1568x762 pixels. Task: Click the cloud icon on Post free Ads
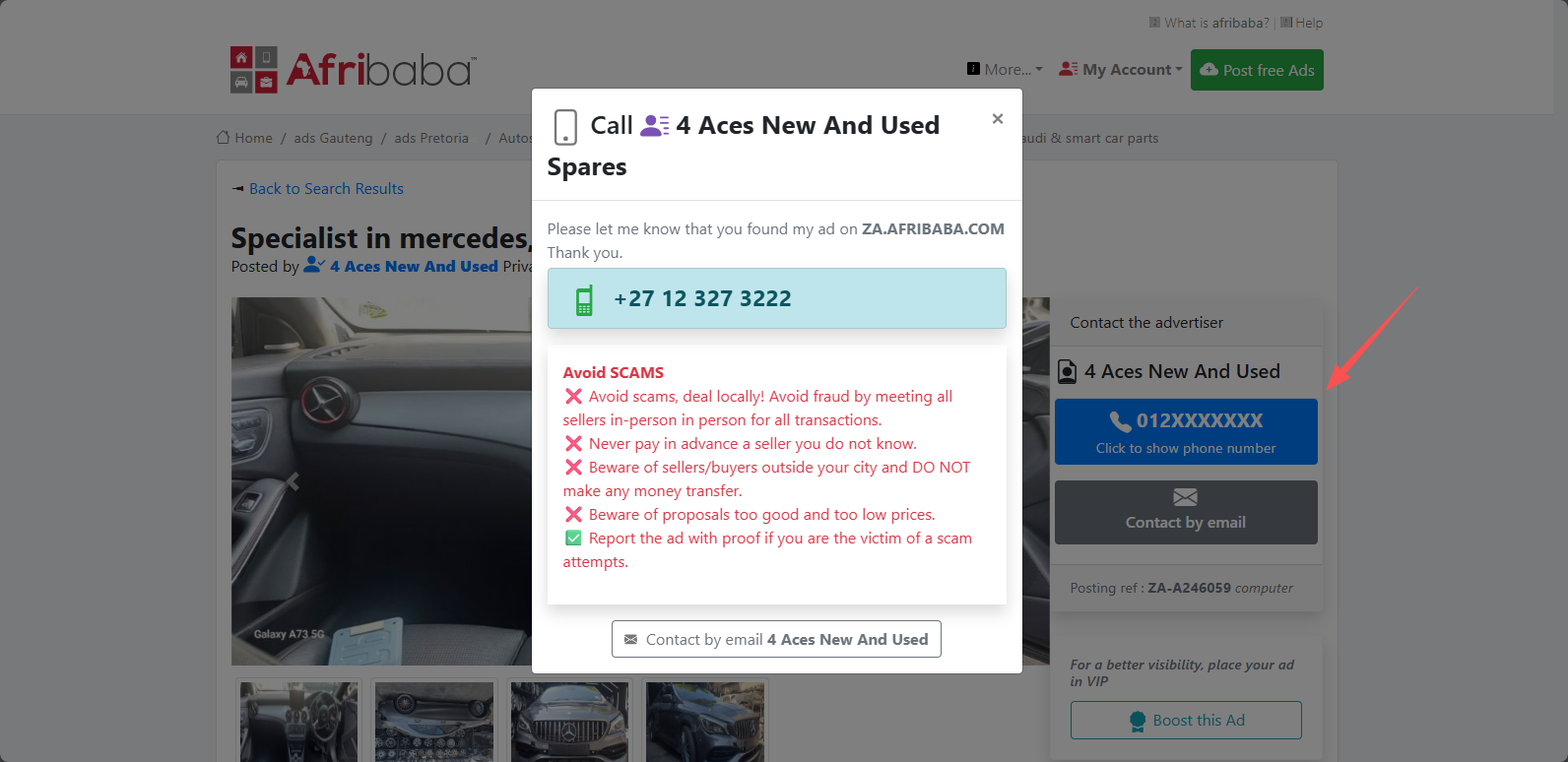pyautogui.click(x=1209, y=70)
